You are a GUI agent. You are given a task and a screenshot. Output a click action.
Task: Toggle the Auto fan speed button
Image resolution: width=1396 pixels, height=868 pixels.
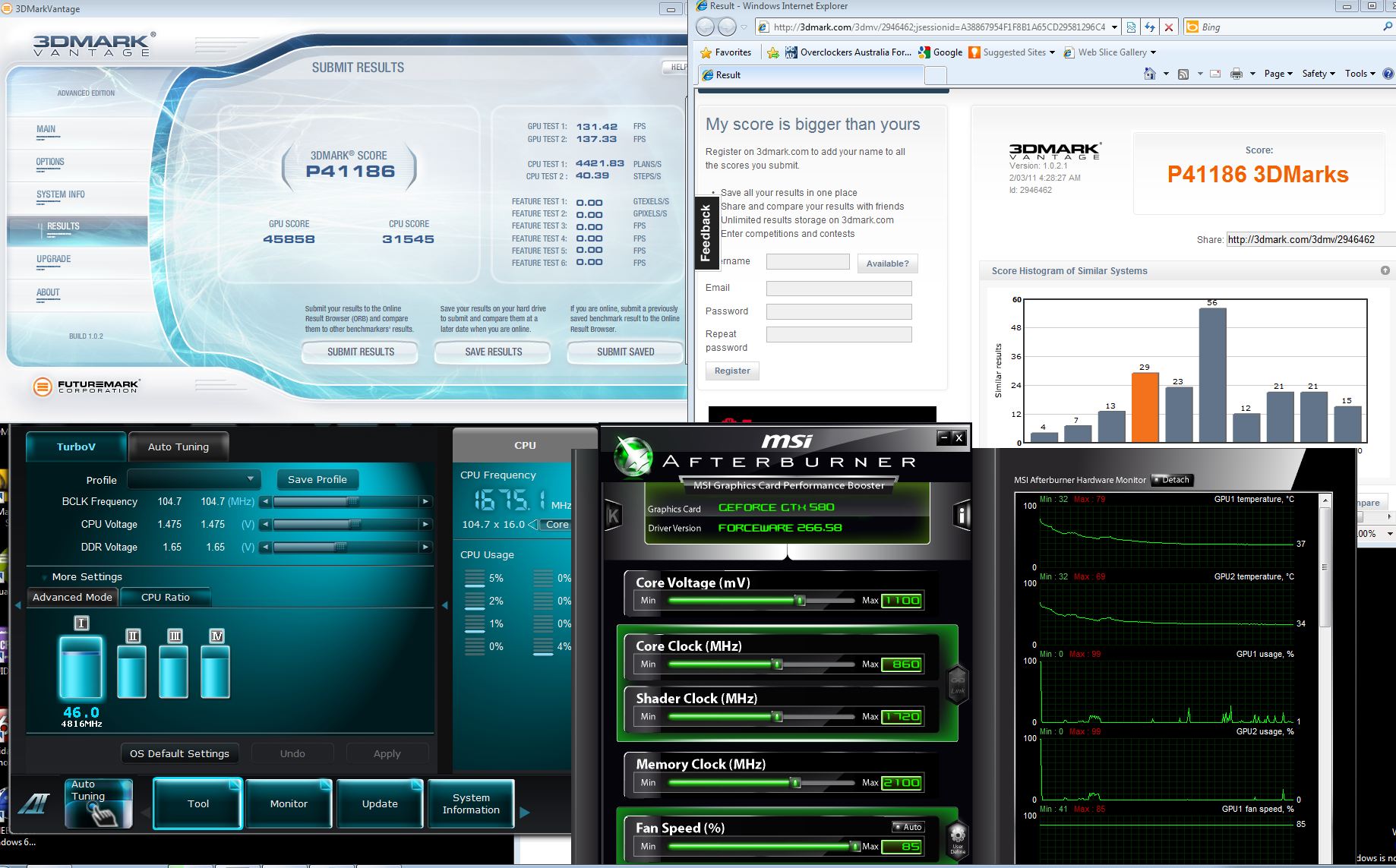tap(908, 827)
